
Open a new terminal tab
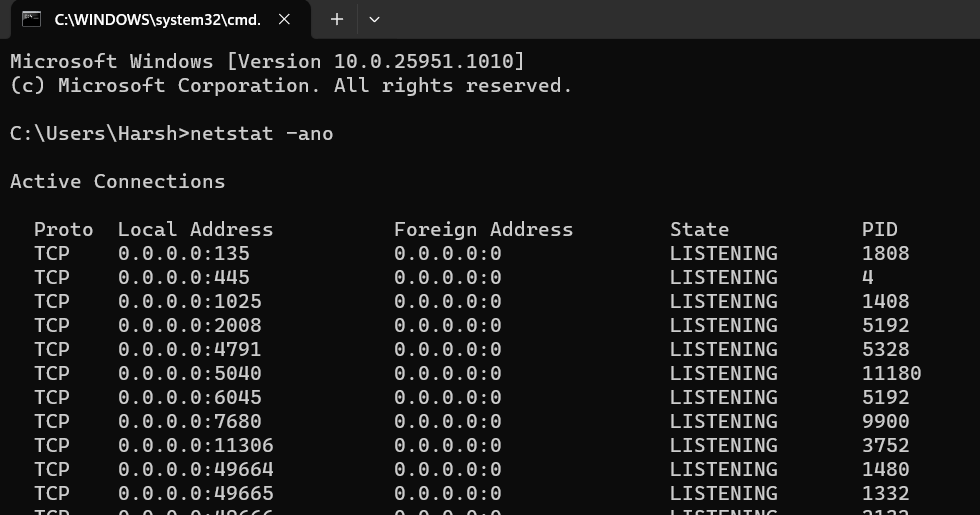pos(337,19)
